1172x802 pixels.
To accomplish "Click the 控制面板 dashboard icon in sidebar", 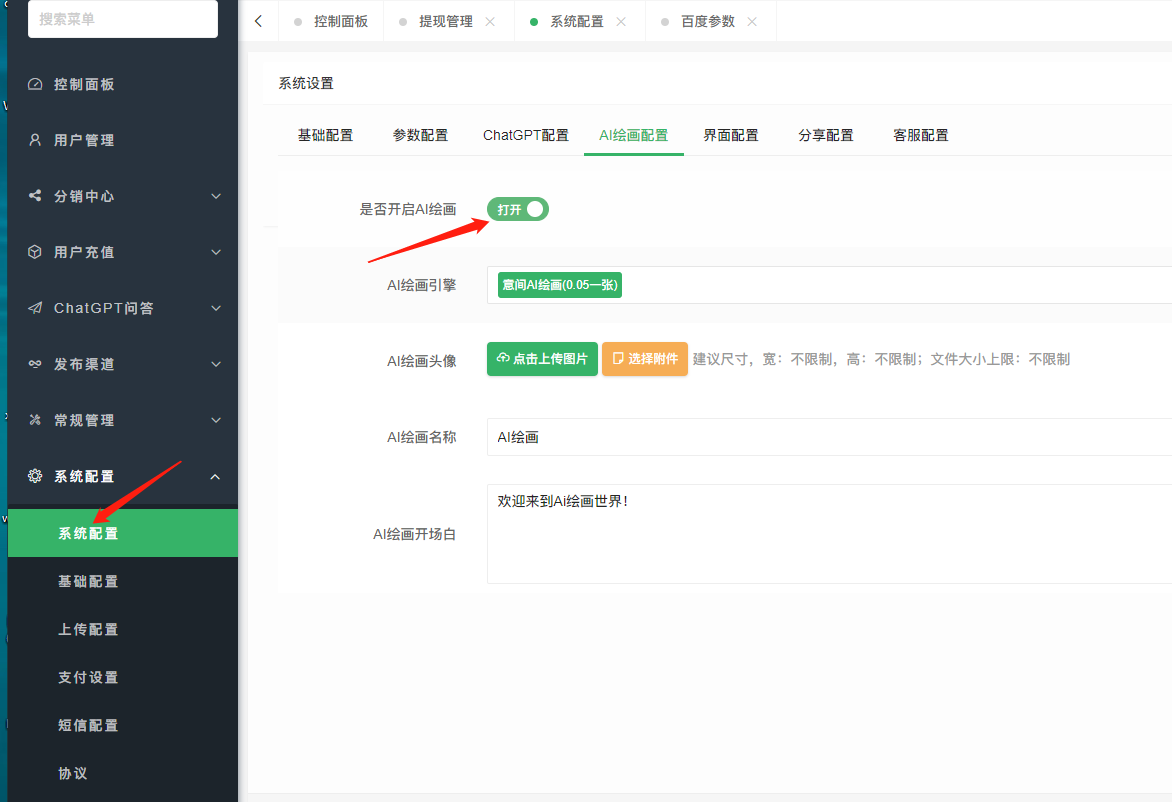I will pos(35,84).
